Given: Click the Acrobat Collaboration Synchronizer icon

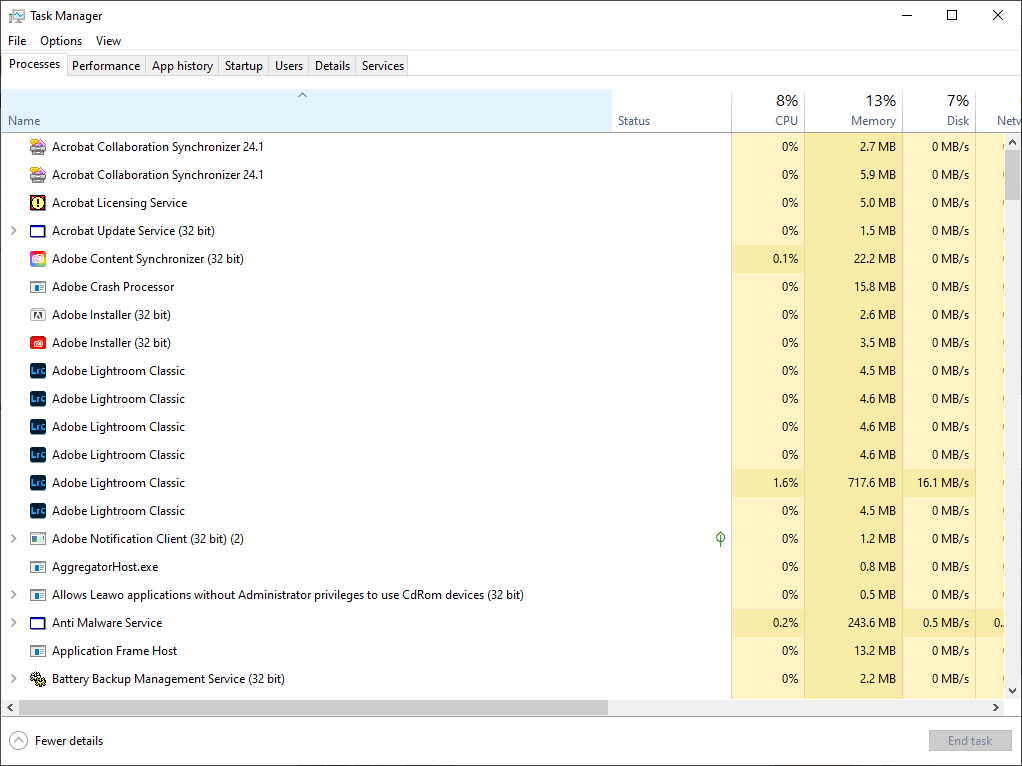Looking at the screenshot, I should (38, 146).
